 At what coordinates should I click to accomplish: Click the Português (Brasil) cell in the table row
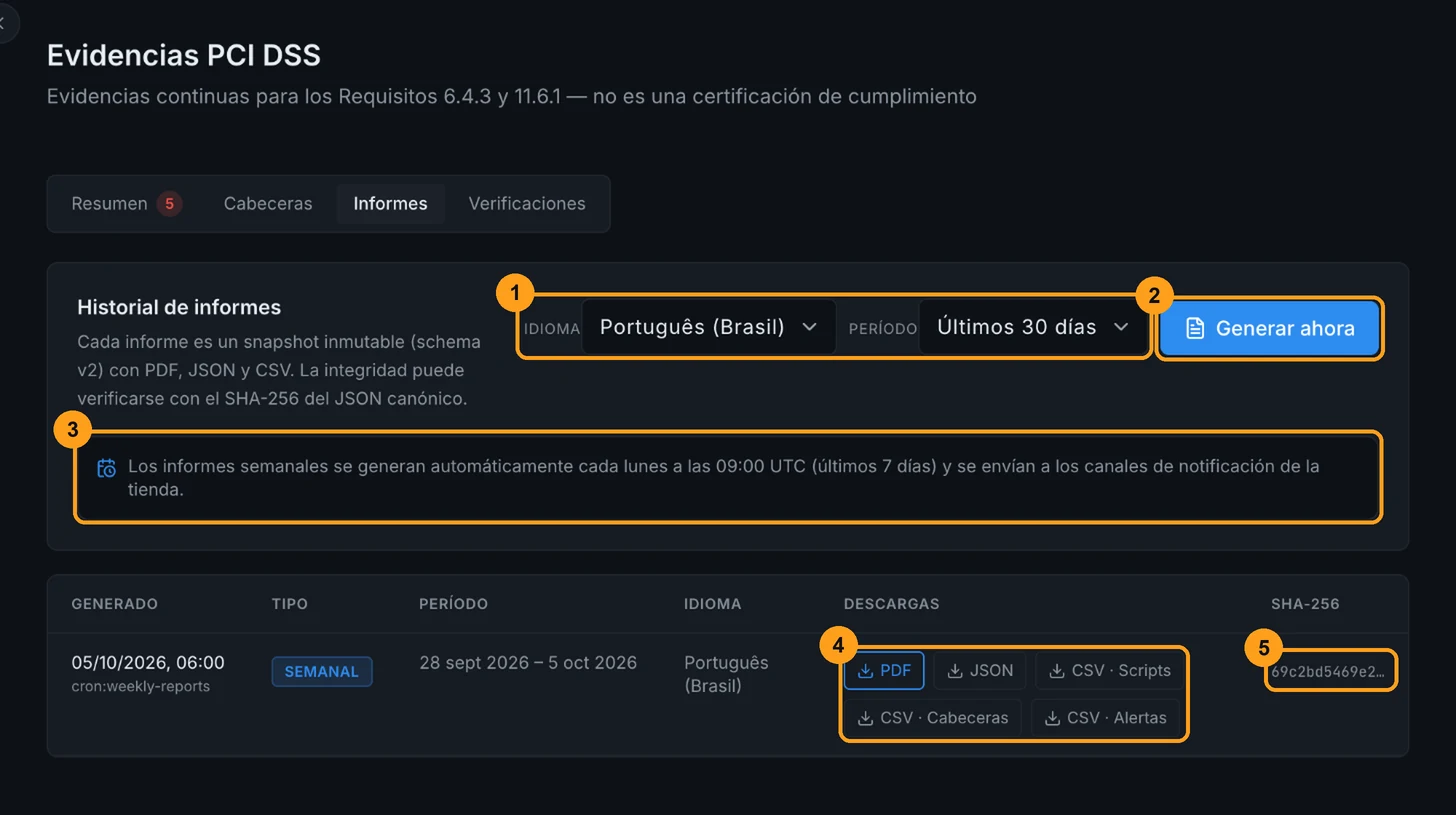tap(726, 674)
